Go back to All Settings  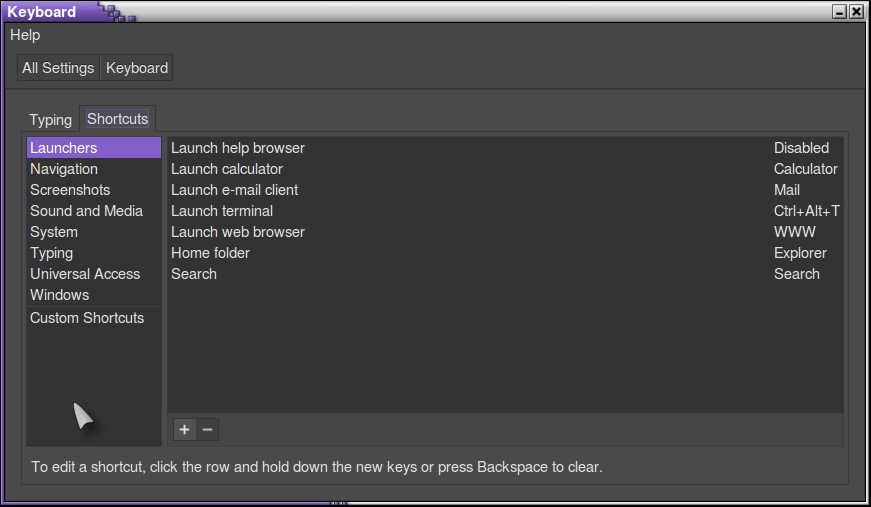[x=58, y=68]
